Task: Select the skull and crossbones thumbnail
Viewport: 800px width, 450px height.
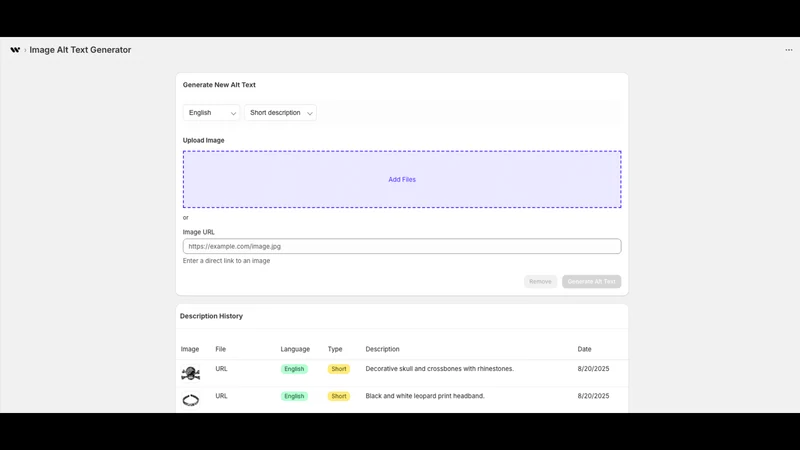Action: 191,373
